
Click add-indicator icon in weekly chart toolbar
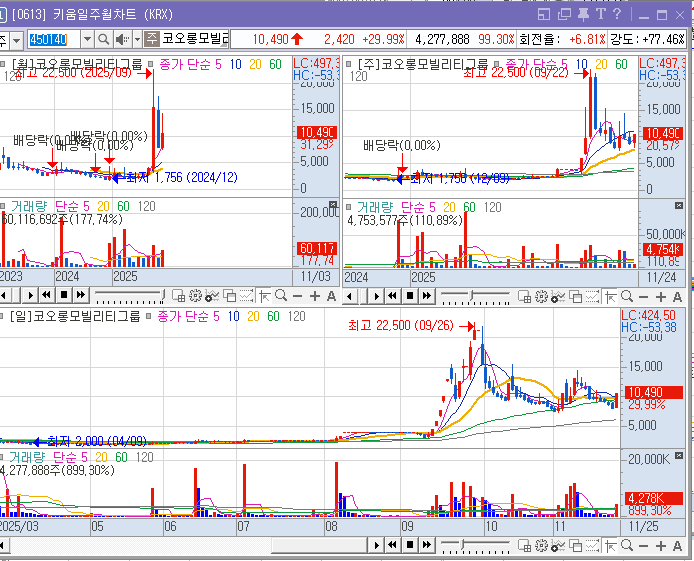click(x=558, y=296)
